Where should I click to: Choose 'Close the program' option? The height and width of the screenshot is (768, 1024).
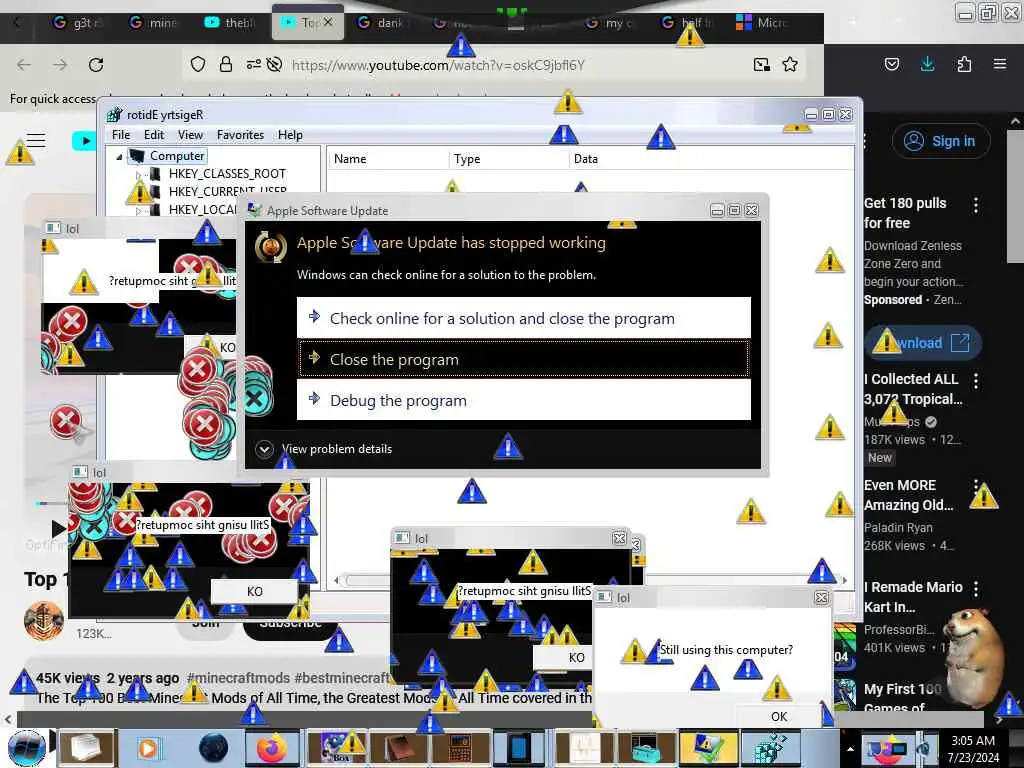point(524,359)
